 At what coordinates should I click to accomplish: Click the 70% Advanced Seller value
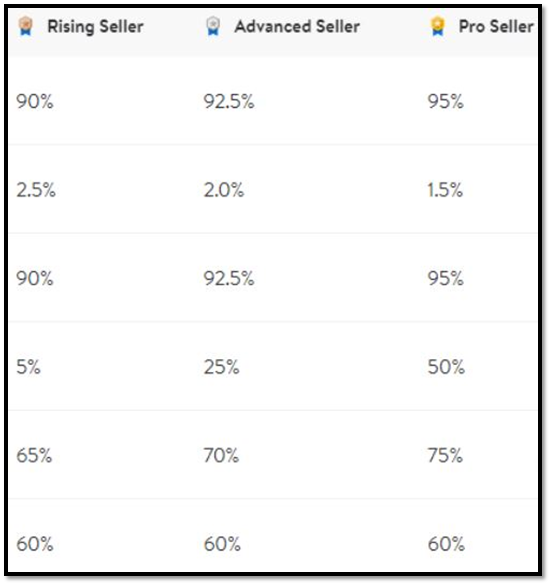[221, 456]
